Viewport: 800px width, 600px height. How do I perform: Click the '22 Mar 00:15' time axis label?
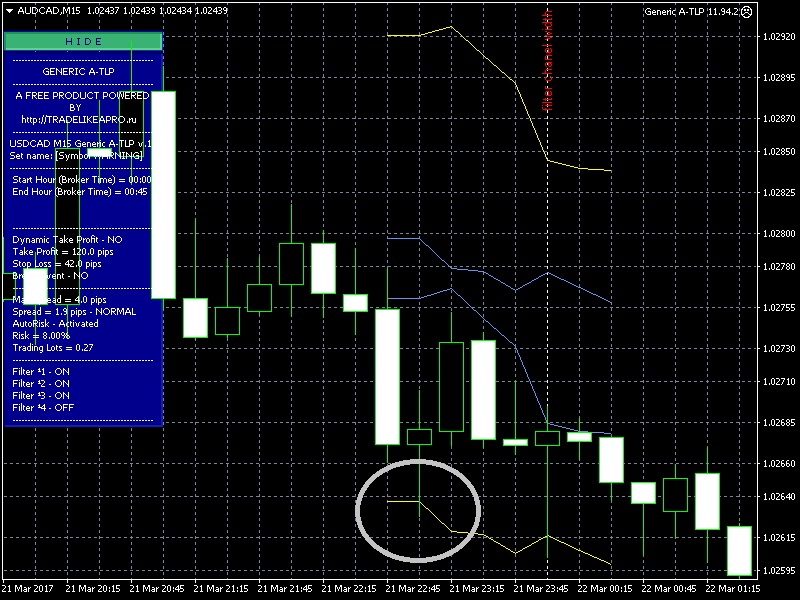click(x=605, y=588)
